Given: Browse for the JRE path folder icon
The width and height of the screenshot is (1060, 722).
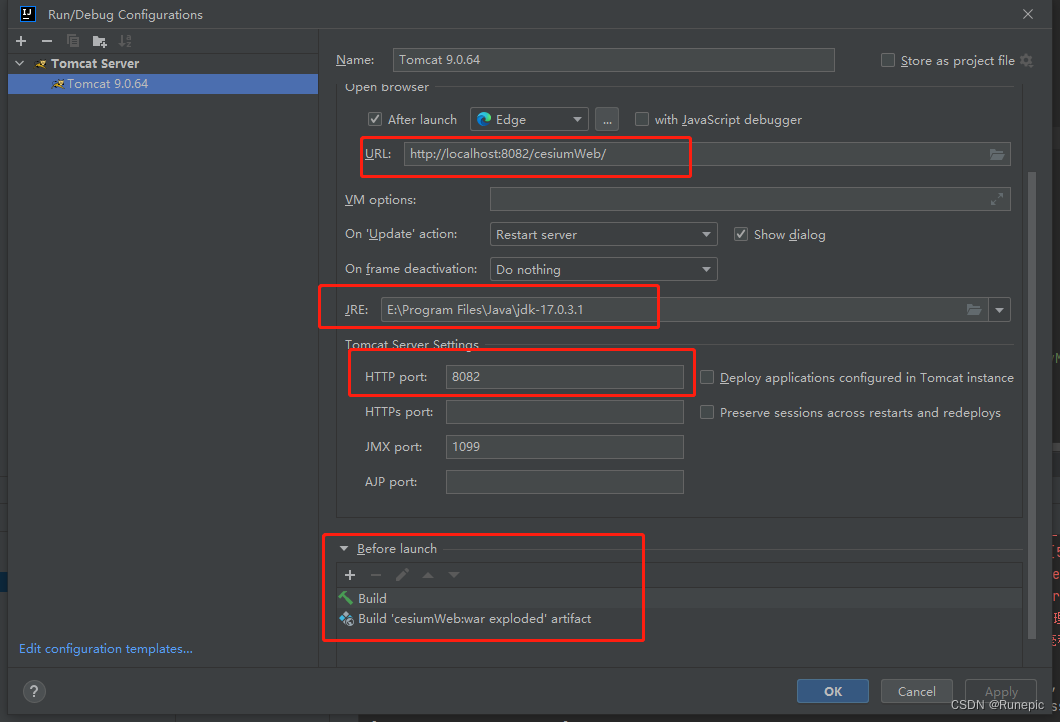Looking at the screenshot, I should coord(973,310).
